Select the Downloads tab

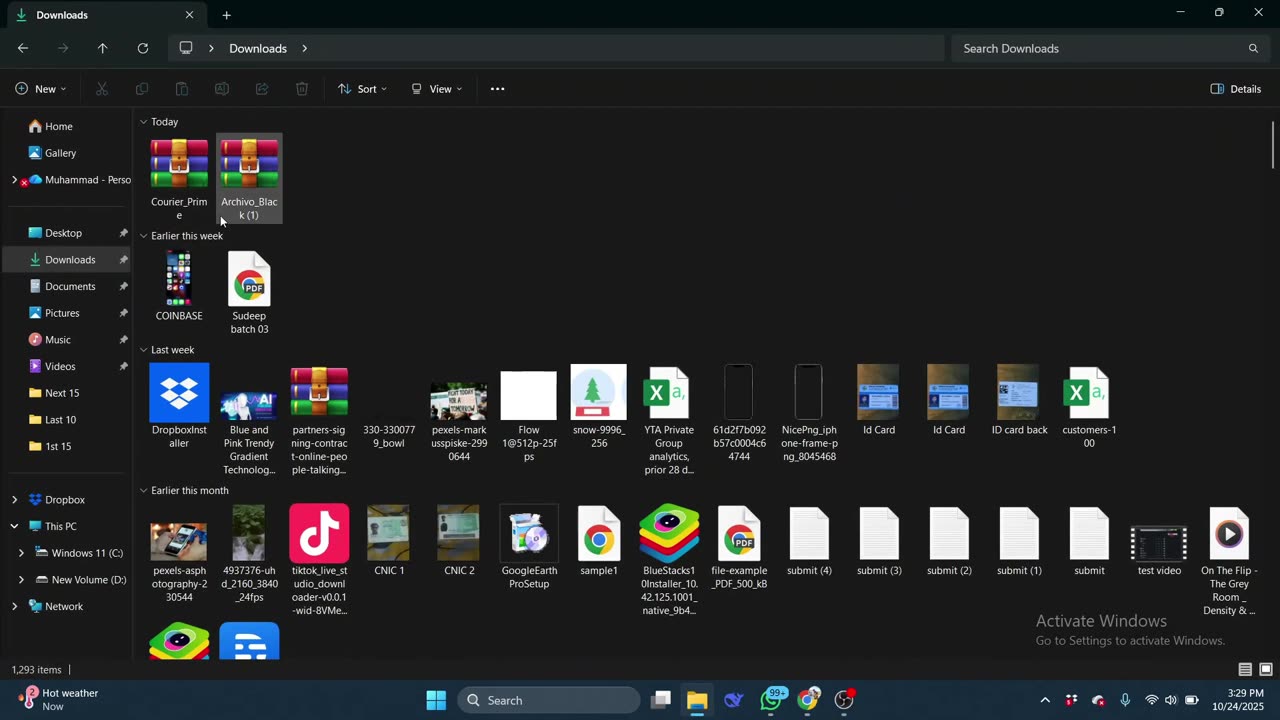(104, 15)
